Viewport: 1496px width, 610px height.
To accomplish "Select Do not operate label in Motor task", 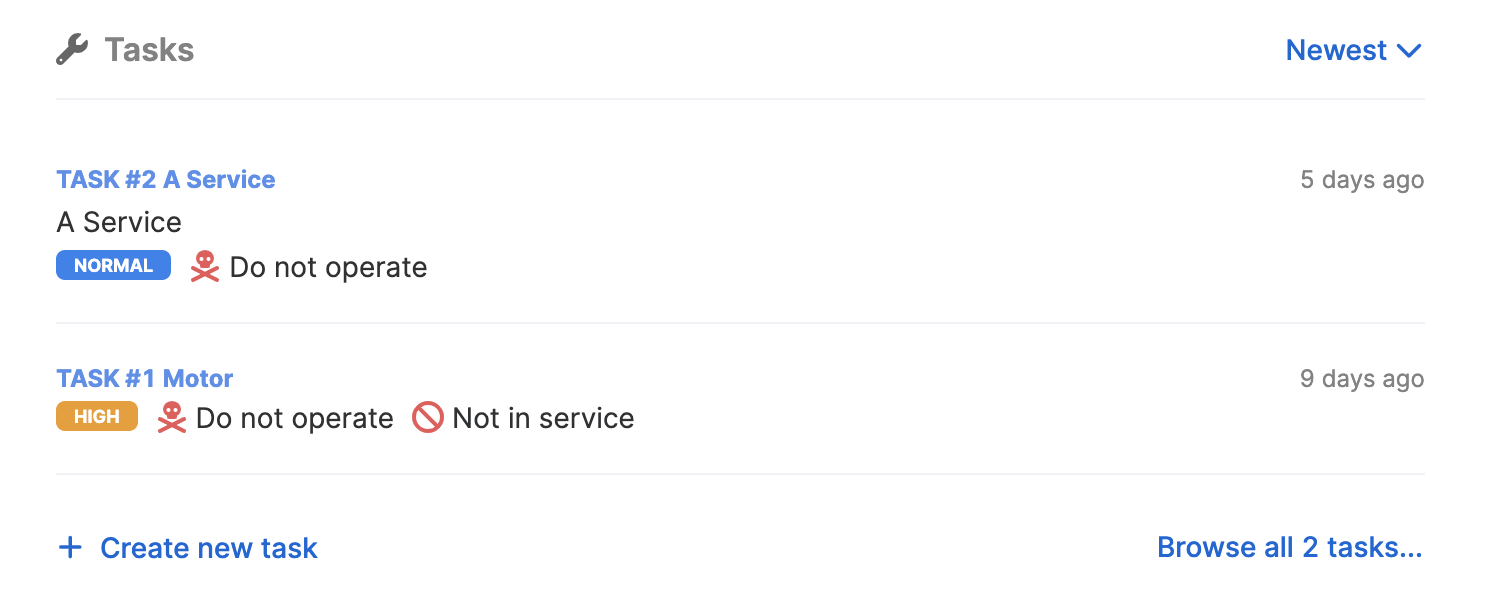I will [x=295, y=418].
